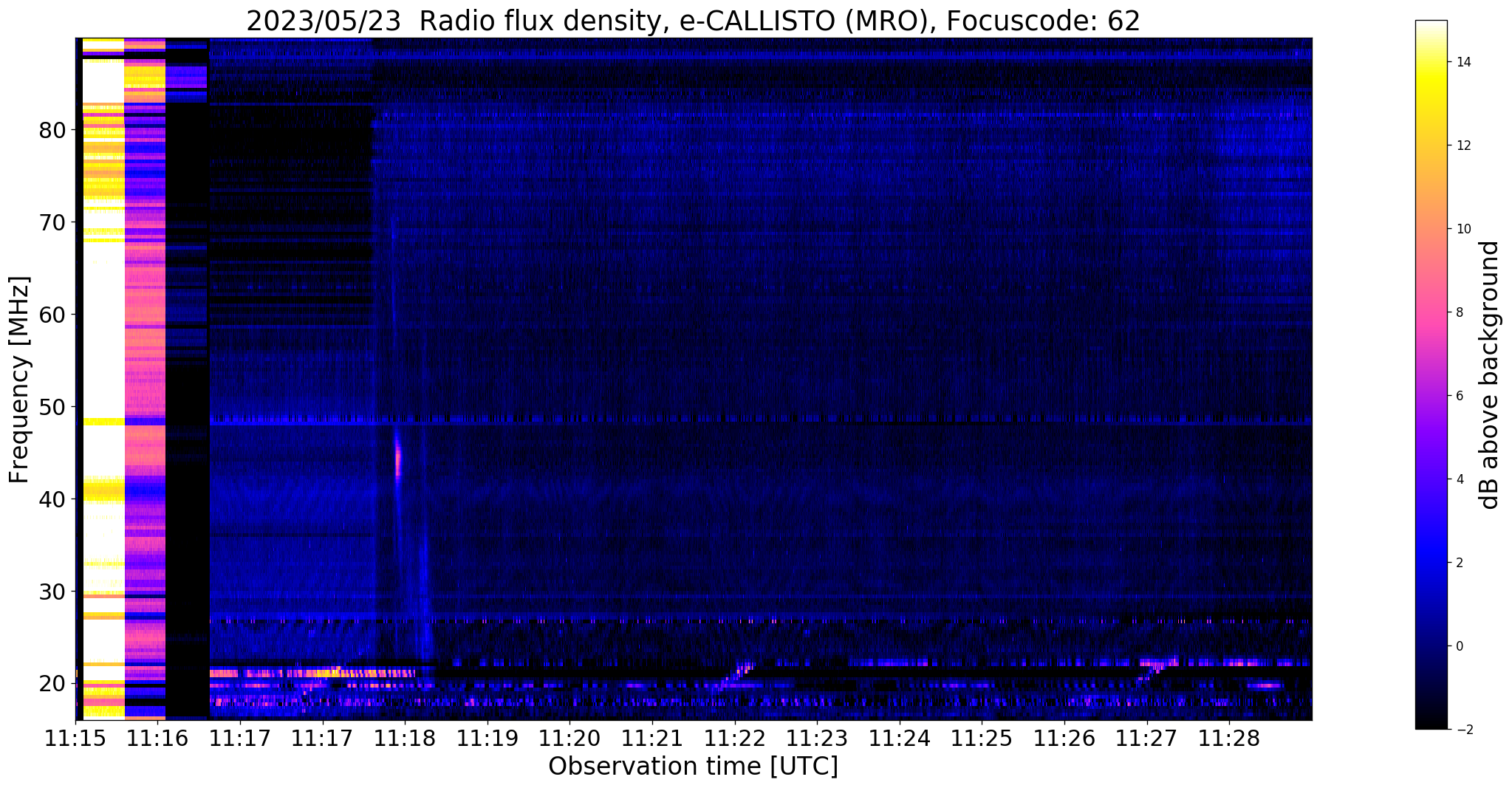Click the 11:27 time tick label
Image resolution: width=1512 pixels, height=788 pixels.
1146,738
